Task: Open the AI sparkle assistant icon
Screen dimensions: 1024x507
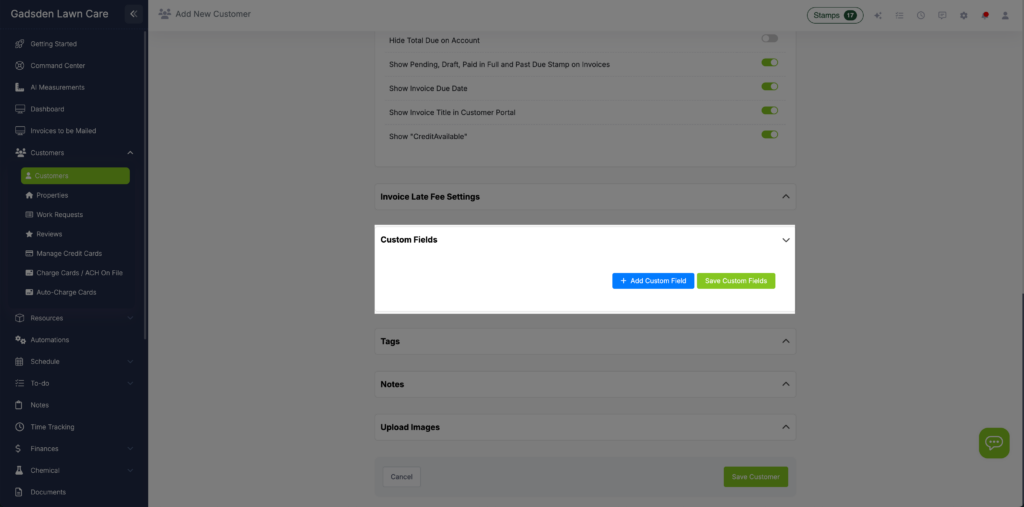Action: click(878, 15)
